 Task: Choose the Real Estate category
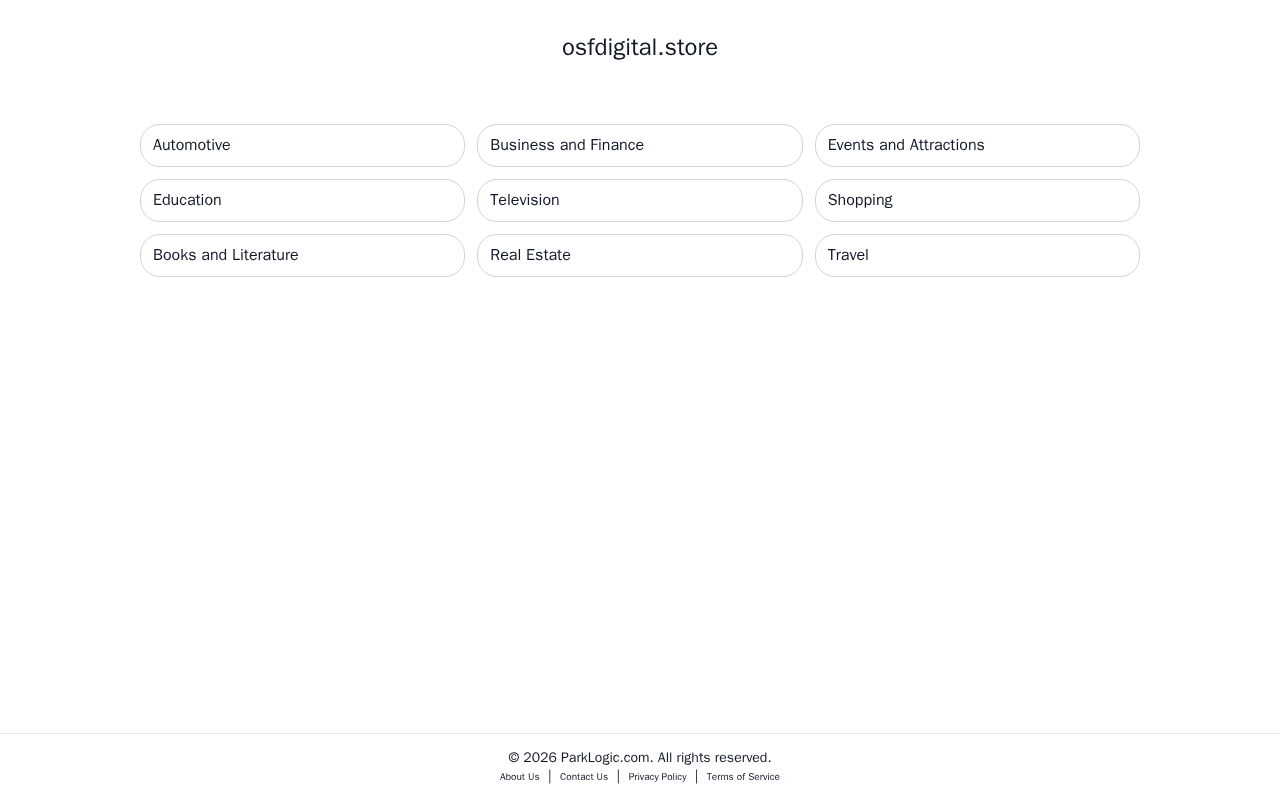(640, 255)
